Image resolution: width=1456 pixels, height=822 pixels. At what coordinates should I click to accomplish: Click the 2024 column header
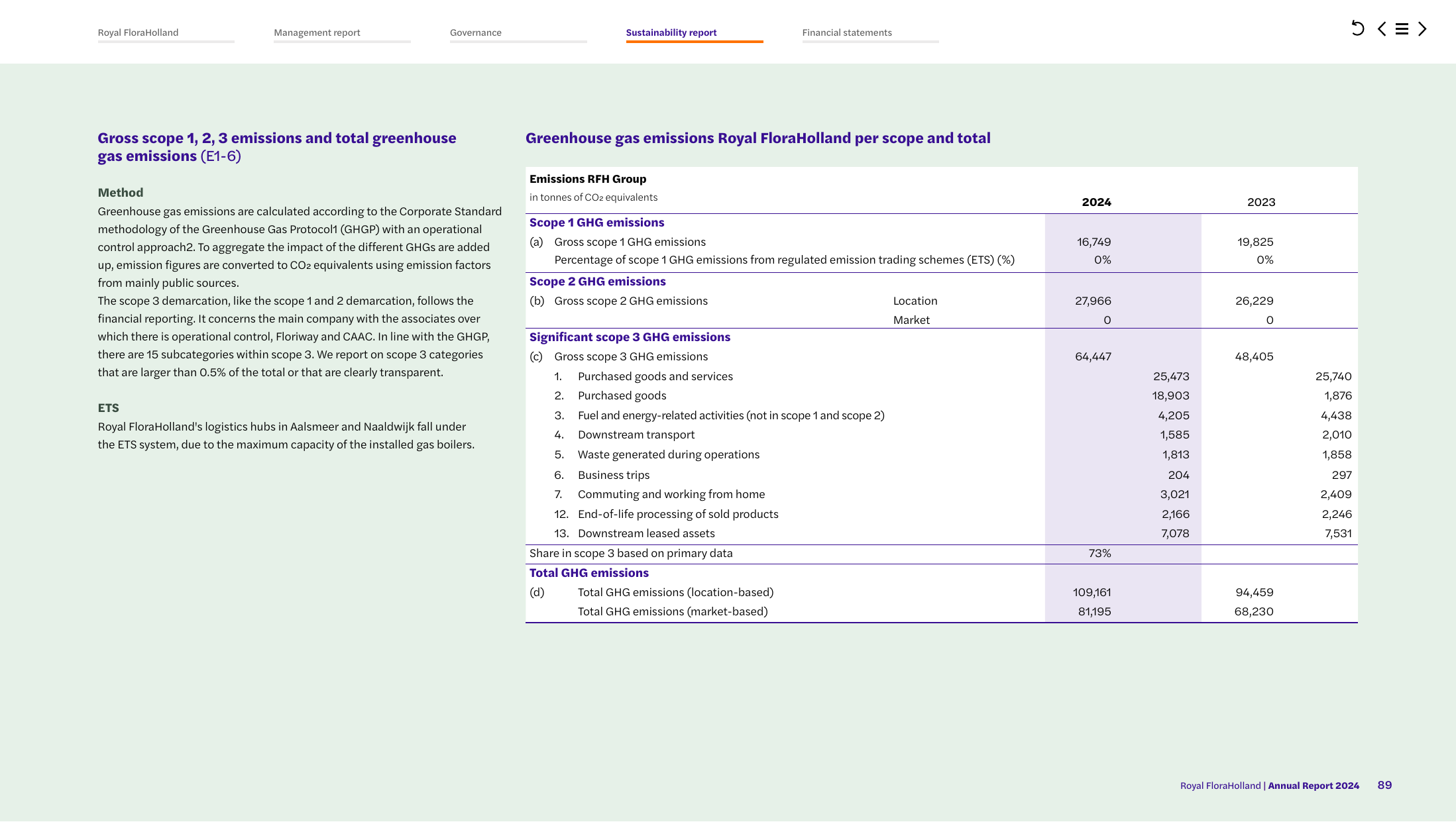(1096, 202)
